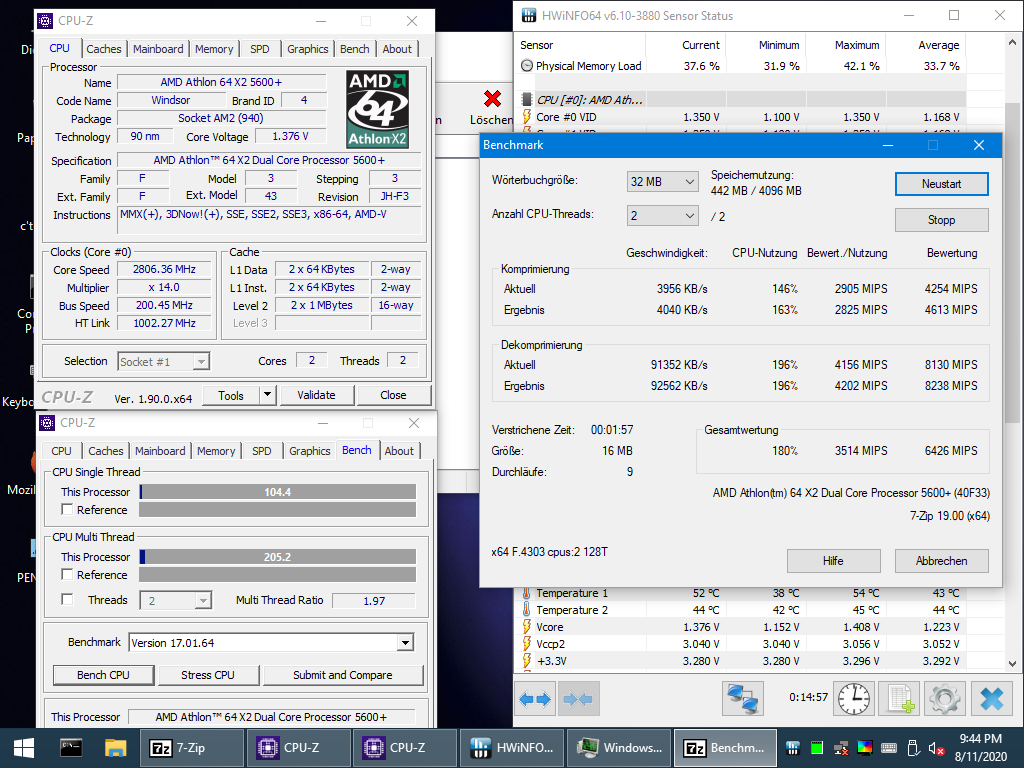Click the Stopp button
Viewport: 1024px width, 768px height.
click(941, 220)
